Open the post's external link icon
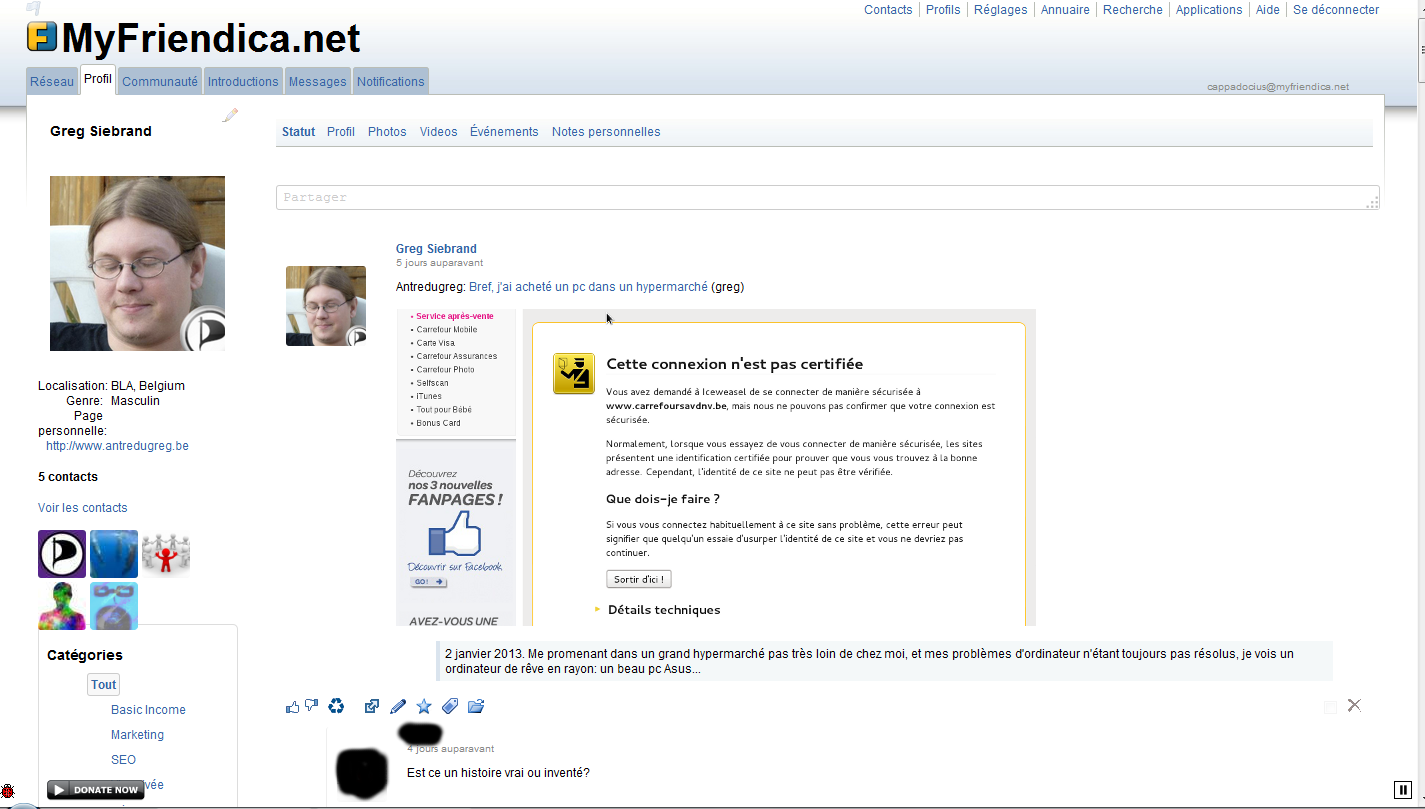1425x809 pixels. 372,706
